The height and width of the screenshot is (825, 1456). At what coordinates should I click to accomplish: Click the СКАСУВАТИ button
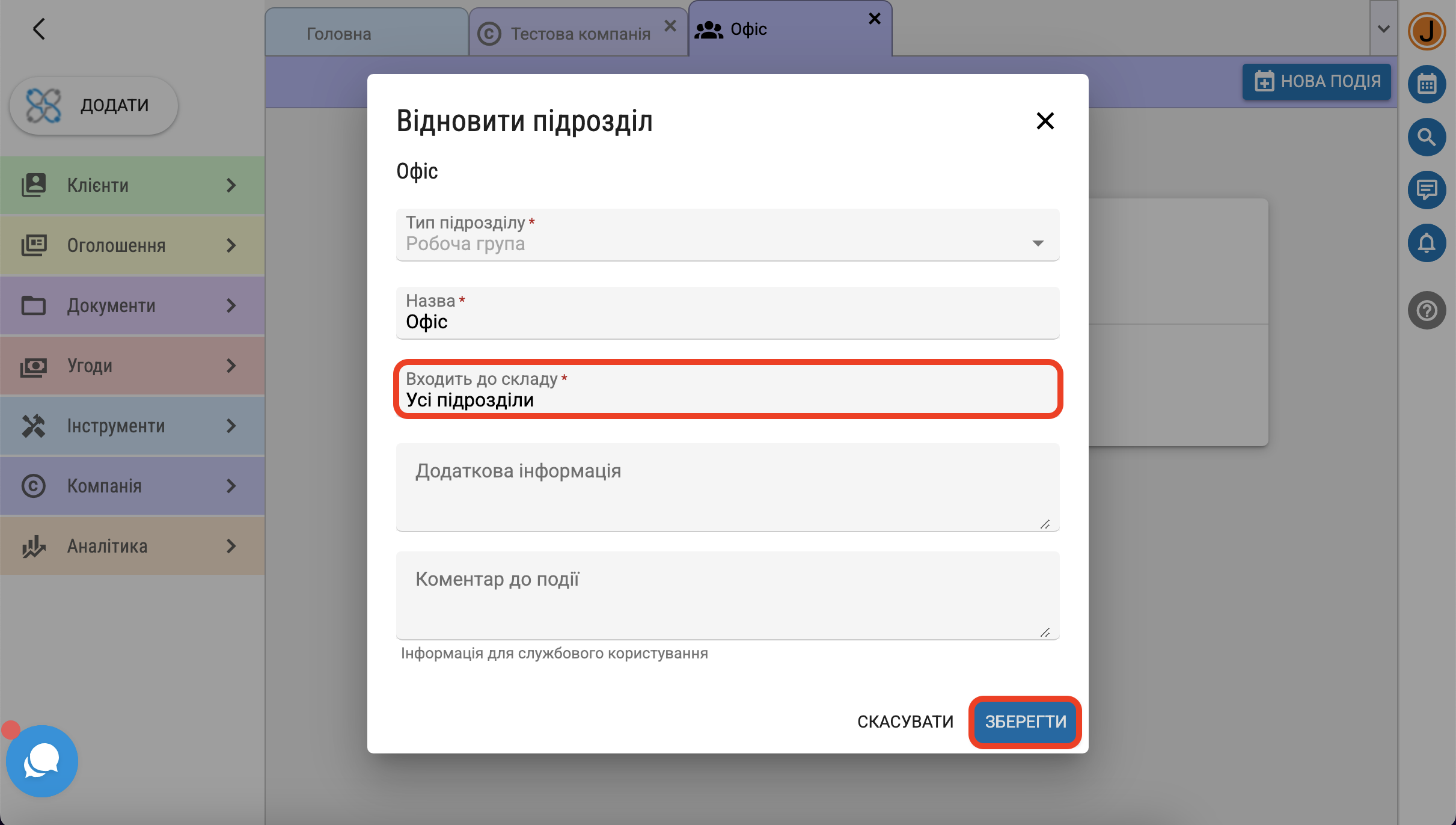tap(905, 722)
